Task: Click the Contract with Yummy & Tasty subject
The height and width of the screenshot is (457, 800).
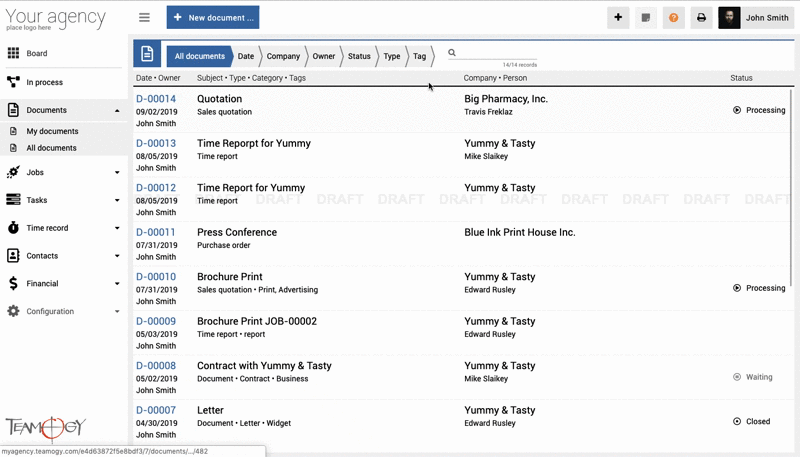Action: [264, 366]
